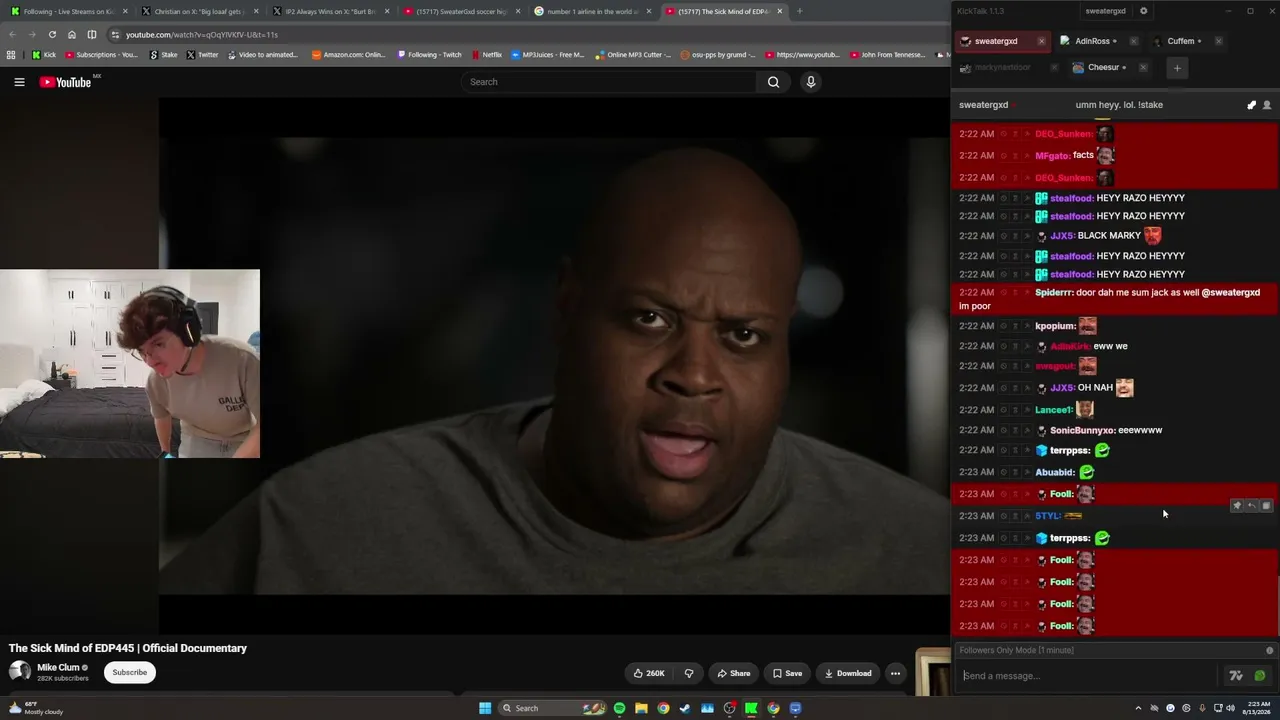1280x720 pixels.
Task: Save the video to a playlist
Action: click(x=787, y=673)
